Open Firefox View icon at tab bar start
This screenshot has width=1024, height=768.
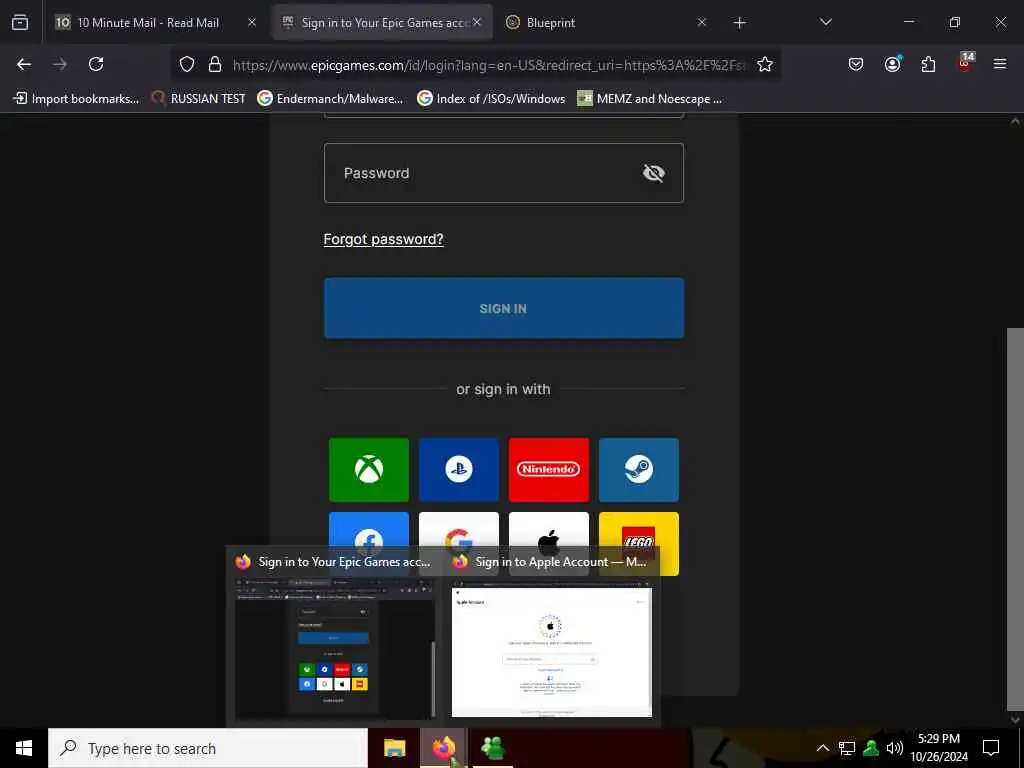[x=20, y=23]
